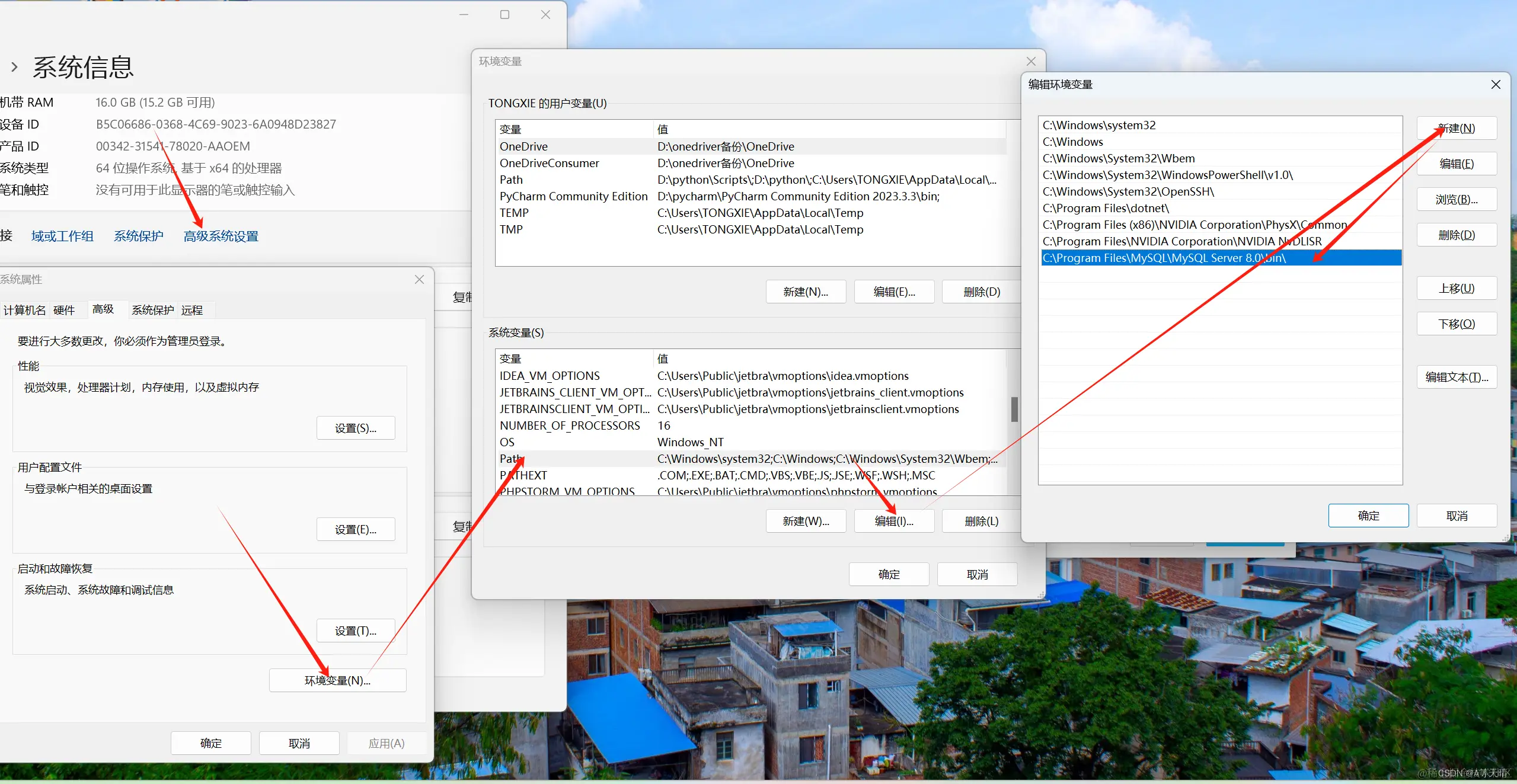Click 浏览(B)... button
Image resolution: width=1517 pixels, height=784 pixels.
click(1456, 200)
